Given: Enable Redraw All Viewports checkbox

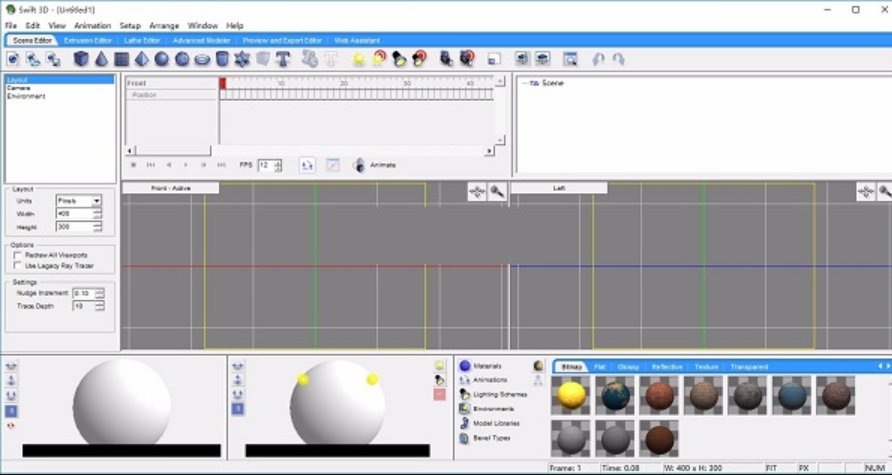Looking at the screenshot, I should click(18, 256).
